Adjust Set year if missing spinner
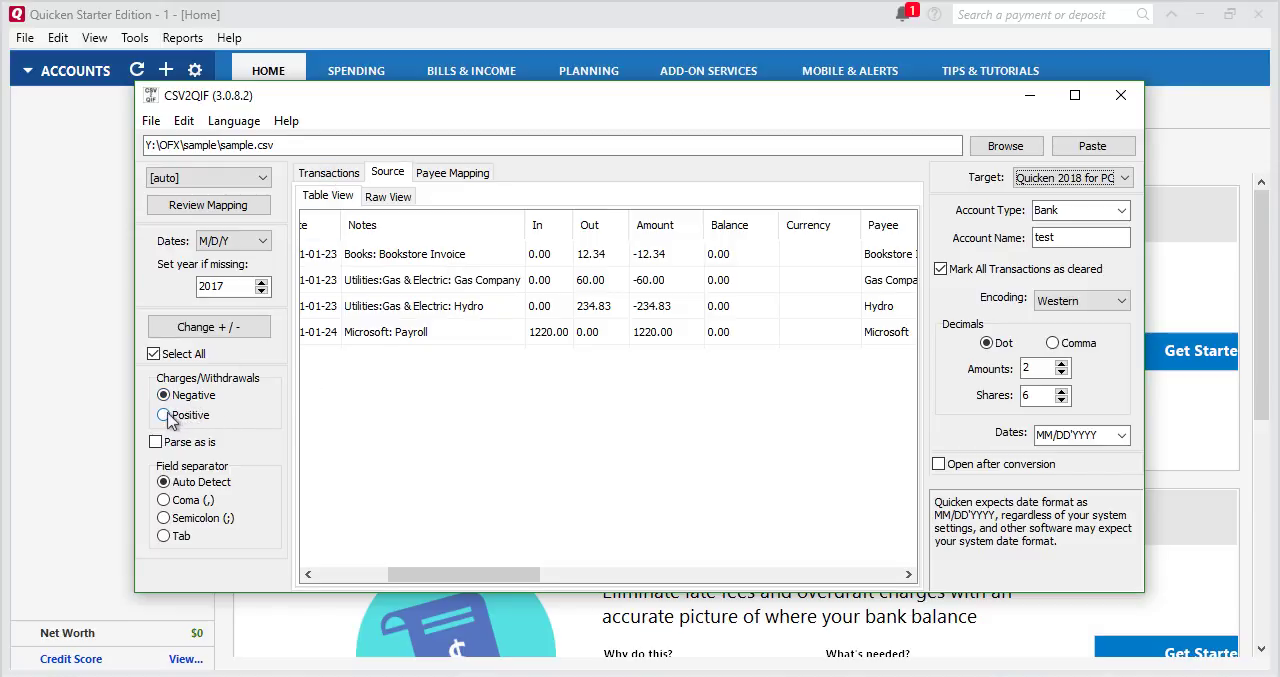 click(x=262, y=287)
